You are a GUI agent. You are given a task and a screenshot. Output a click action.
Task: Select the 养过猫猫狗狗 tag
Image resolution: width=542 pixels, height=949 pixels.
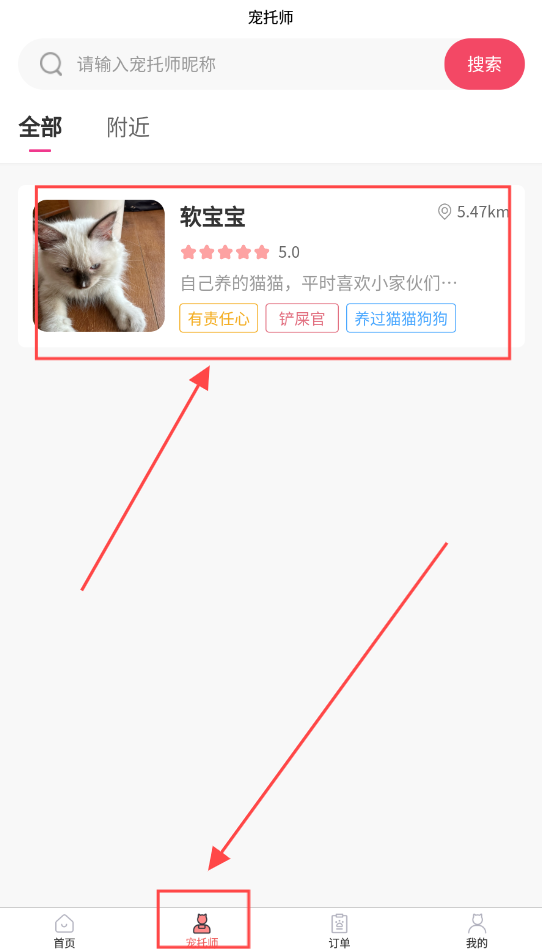(x=400, y=318)
